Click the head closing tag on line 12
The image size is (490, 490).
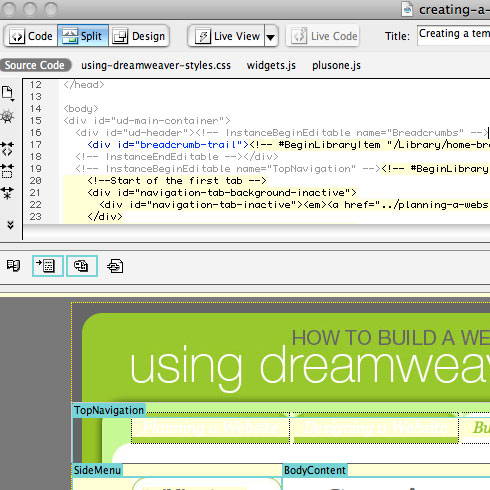point(84,85)
